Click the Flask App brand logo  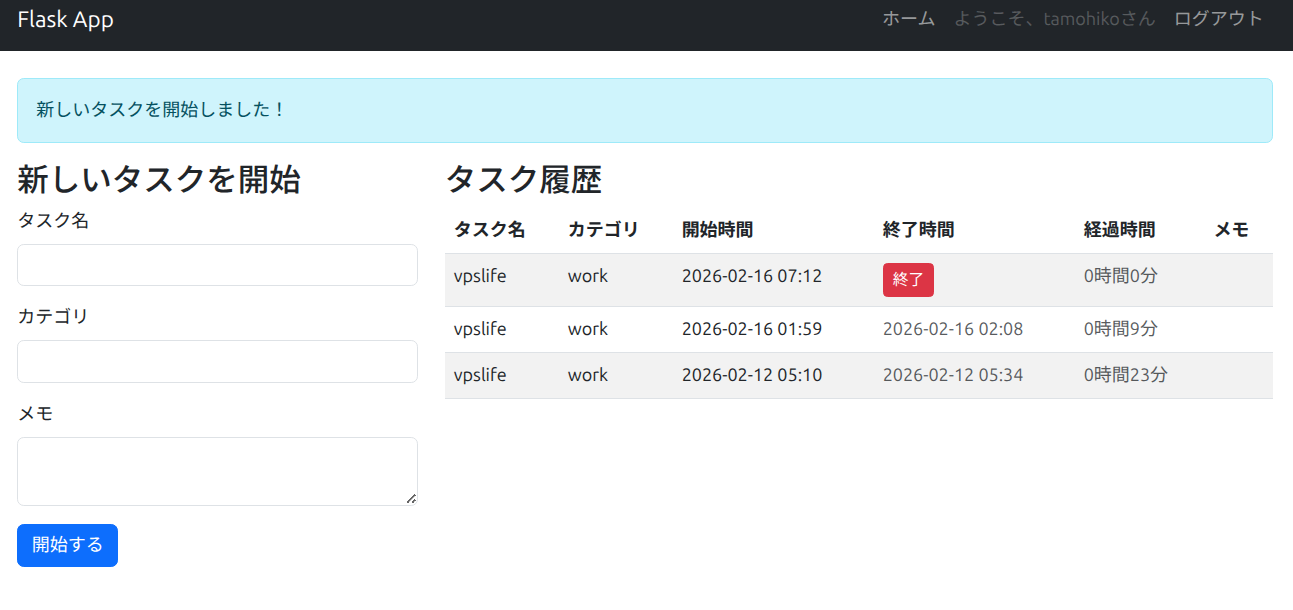pyautogui.click(x=65, y=19)
